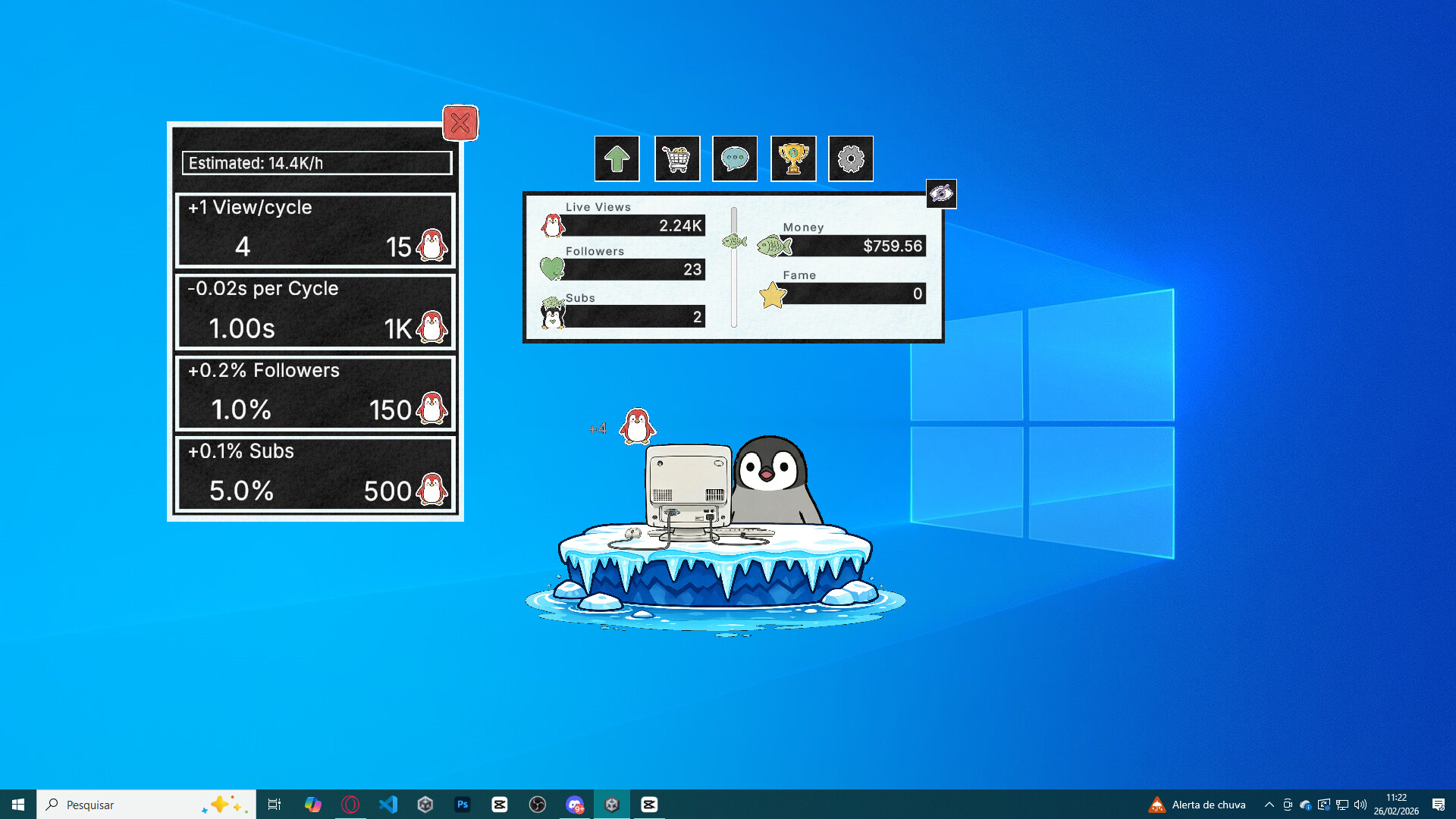The width and height of the screenshot is (1456, 819).
Task: Click the floating red penguin bonus
Action: pyautogui.click(x=637, y=426)
